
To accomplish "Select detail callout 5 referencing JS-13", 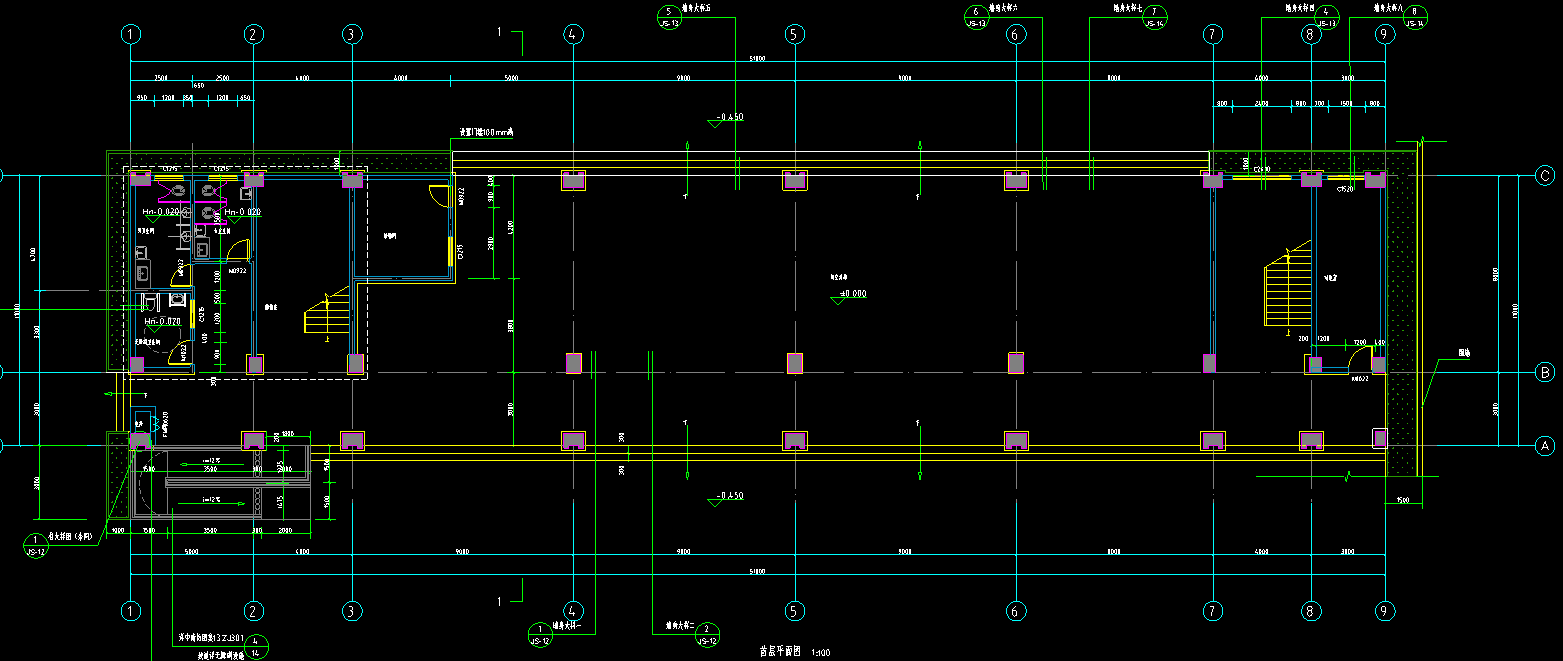I will (669, 16).
